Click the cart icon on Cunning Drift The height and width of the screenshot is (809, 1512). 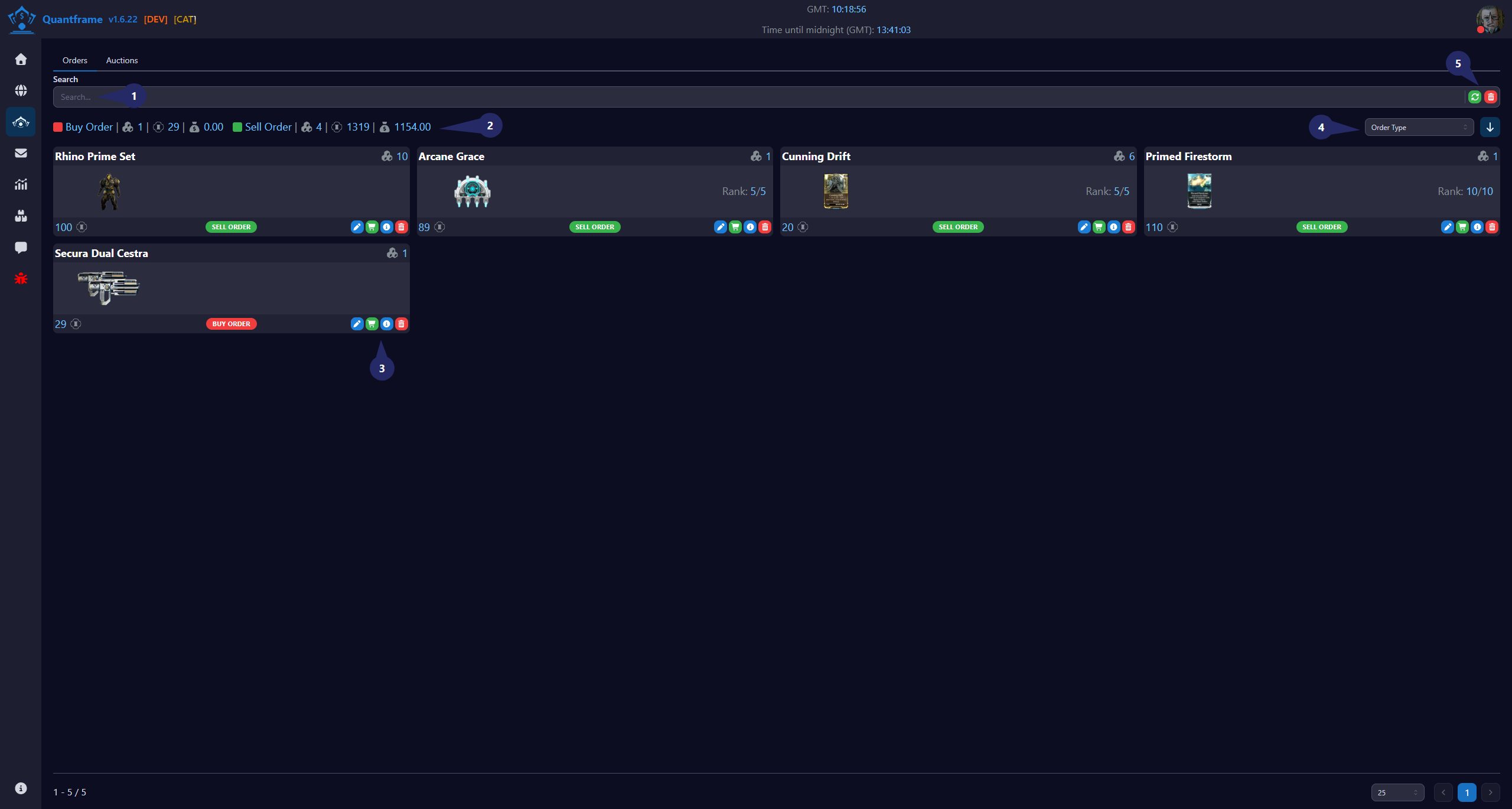1099,227
